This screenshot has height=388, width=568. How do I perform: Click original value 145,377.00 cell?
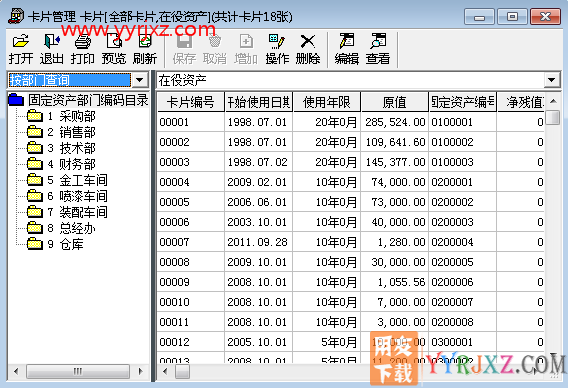[394, 162]
